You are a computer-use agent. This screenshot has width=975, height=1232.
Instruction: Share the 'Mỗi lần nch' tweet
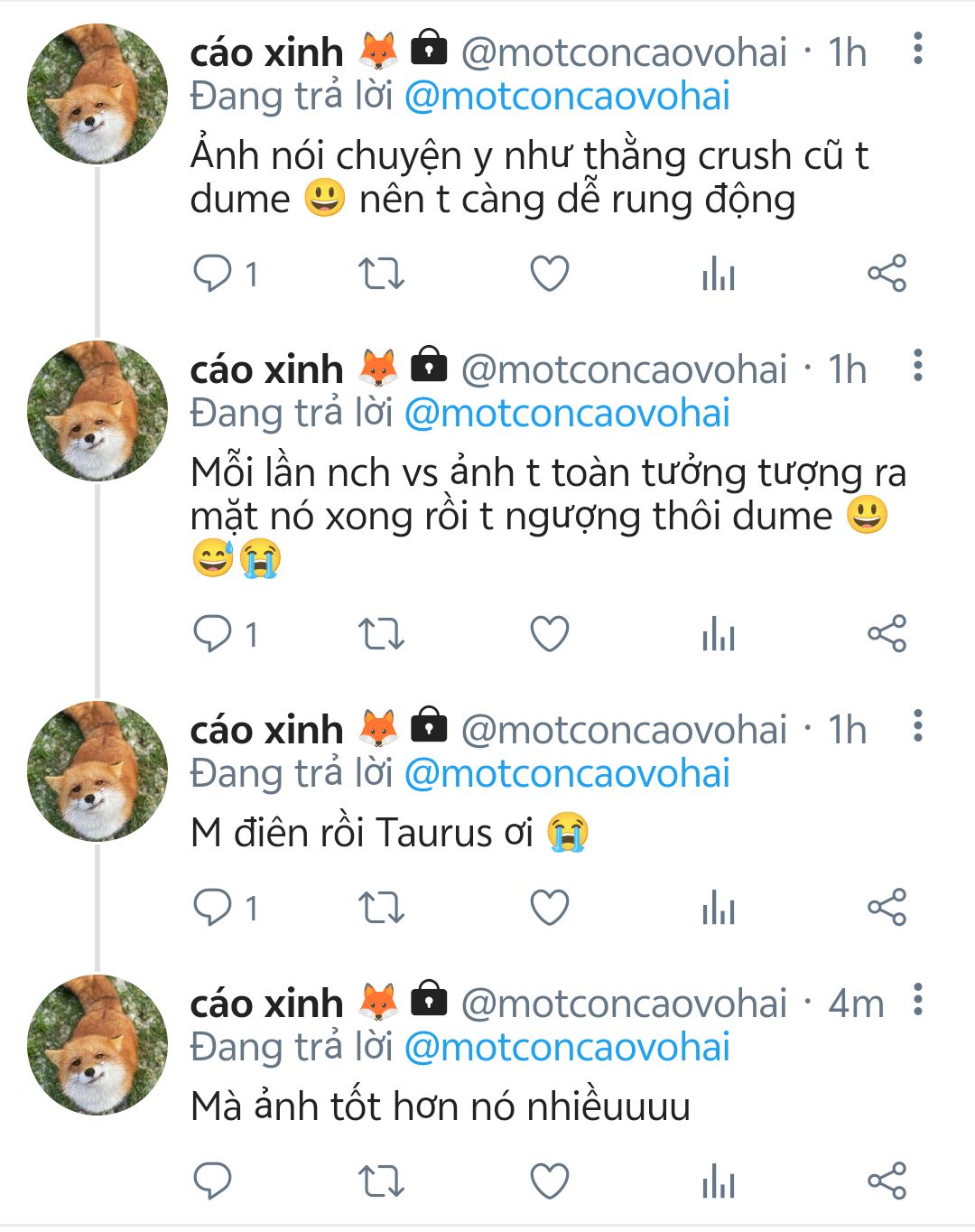click(887, 633)
